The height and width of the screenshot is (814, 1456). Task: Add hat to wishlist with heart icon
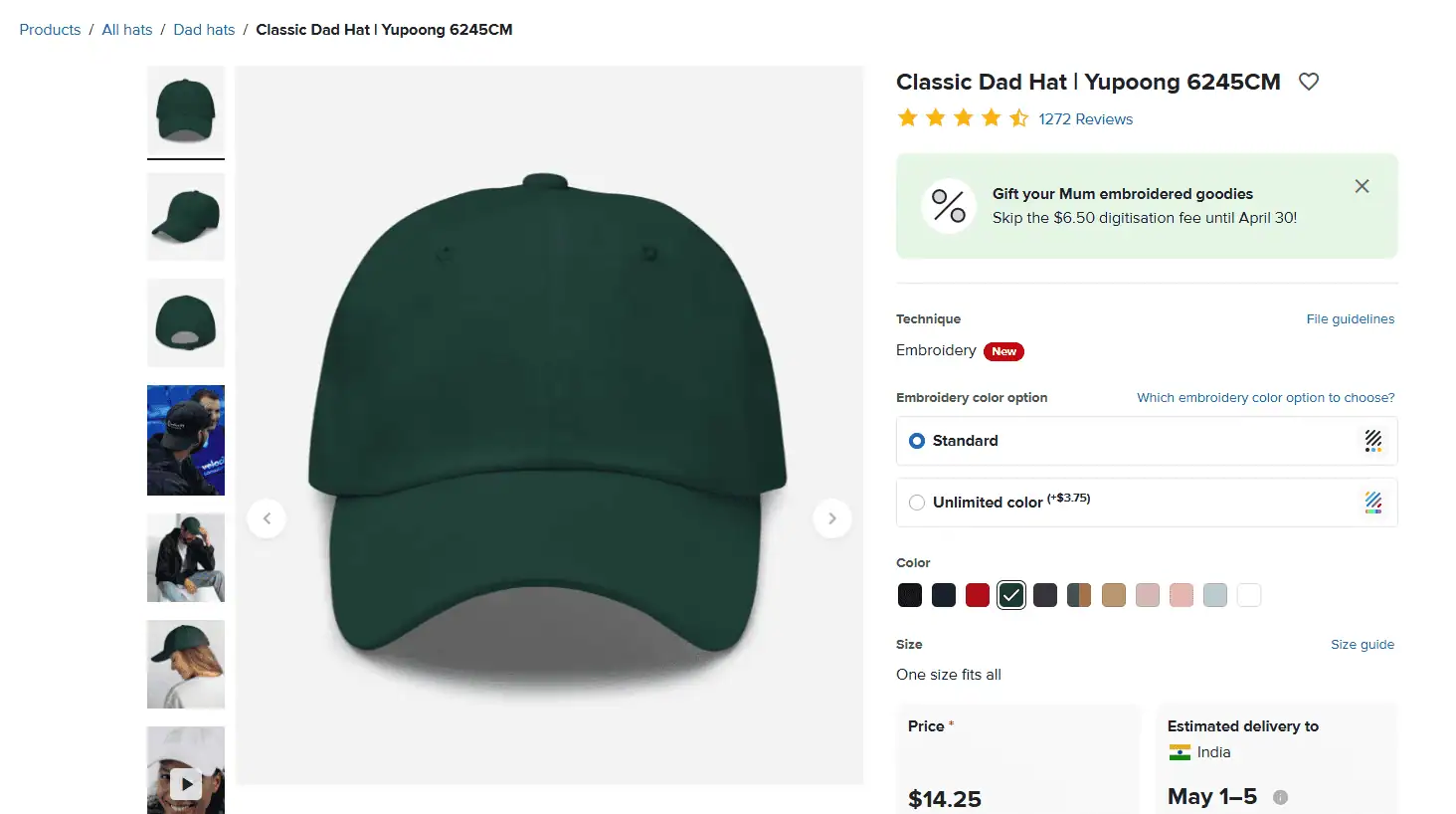[1309, 82]
